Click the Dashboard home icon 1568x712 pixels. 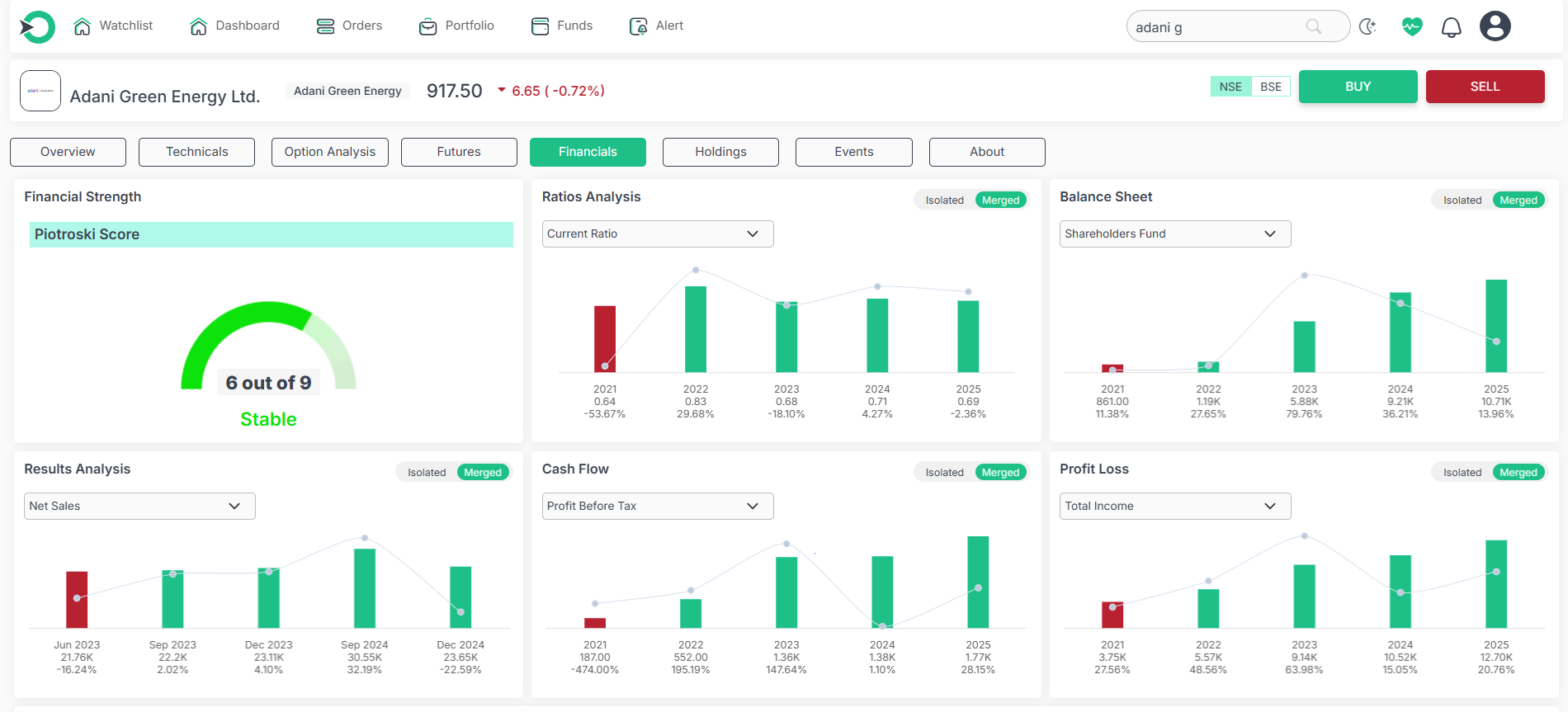pos(198,26)
